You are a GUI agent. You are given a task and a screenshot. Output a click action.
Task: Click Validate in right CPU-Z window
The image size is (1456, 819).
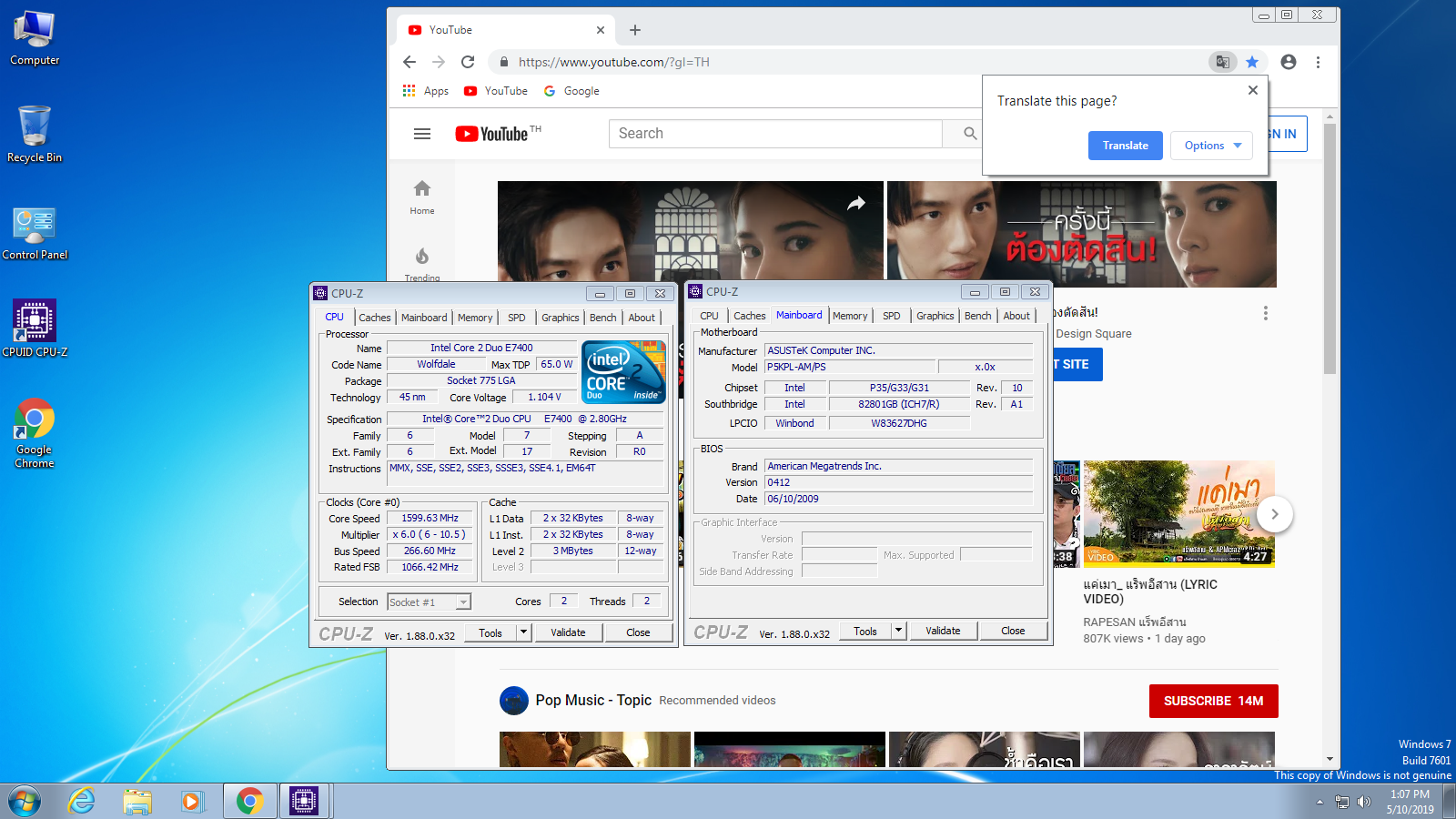click(943, 631)
